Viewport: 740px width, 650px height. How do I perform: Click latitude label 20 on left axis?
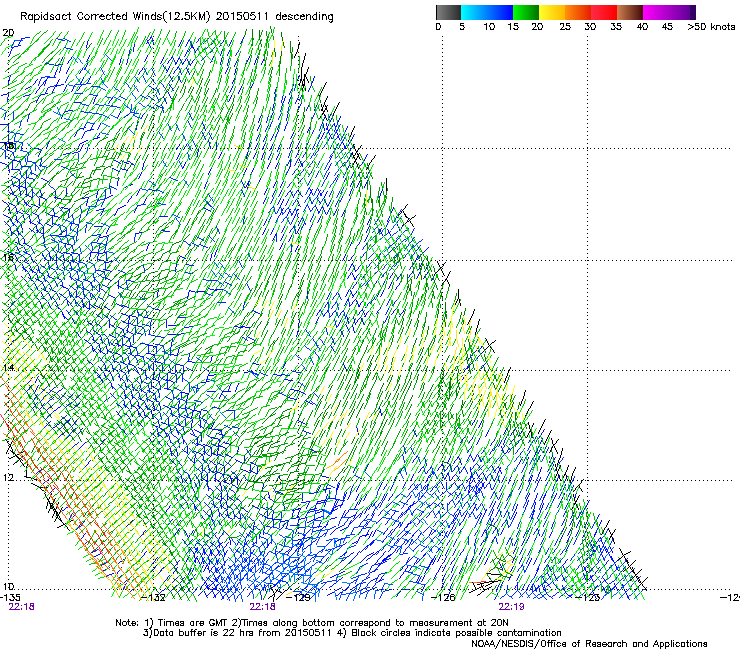[x=8, y=33]
